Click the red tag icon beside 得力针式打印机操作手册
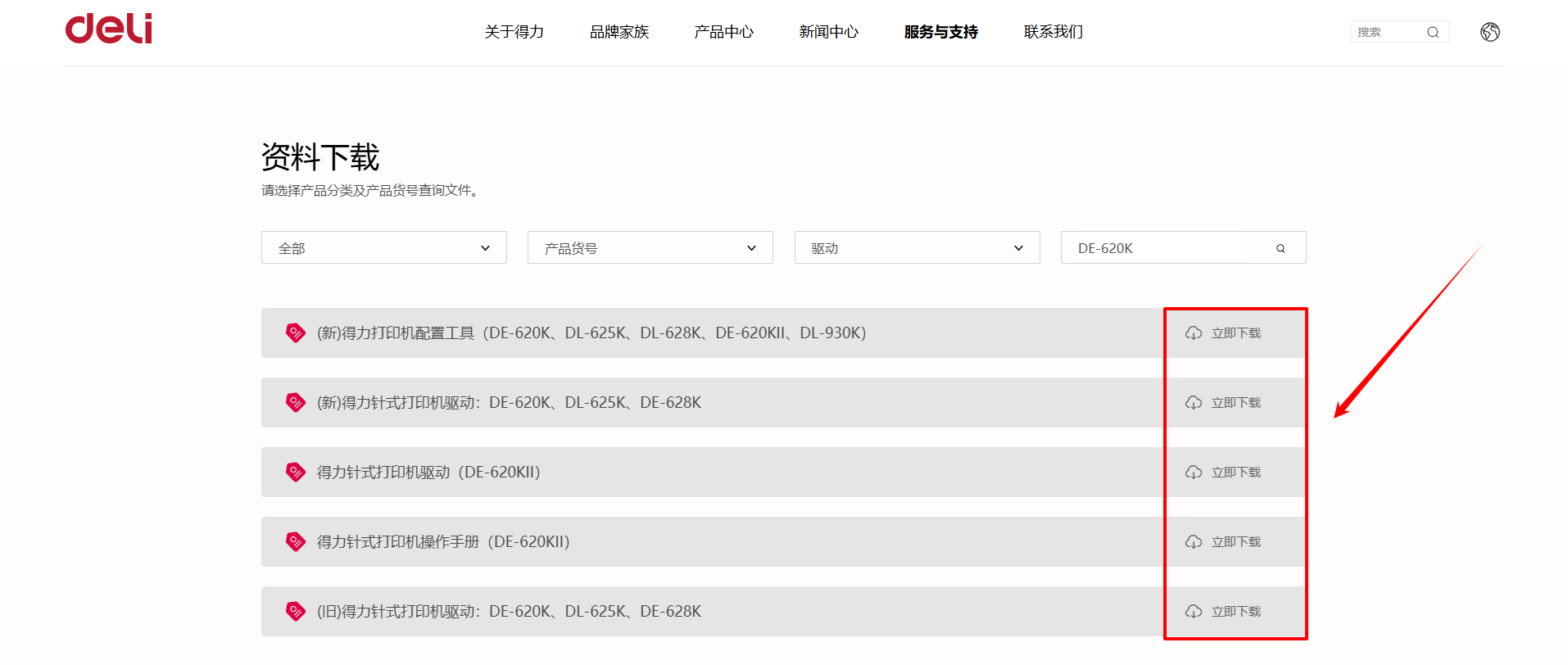1568x665 pixels. click(295, 541)
